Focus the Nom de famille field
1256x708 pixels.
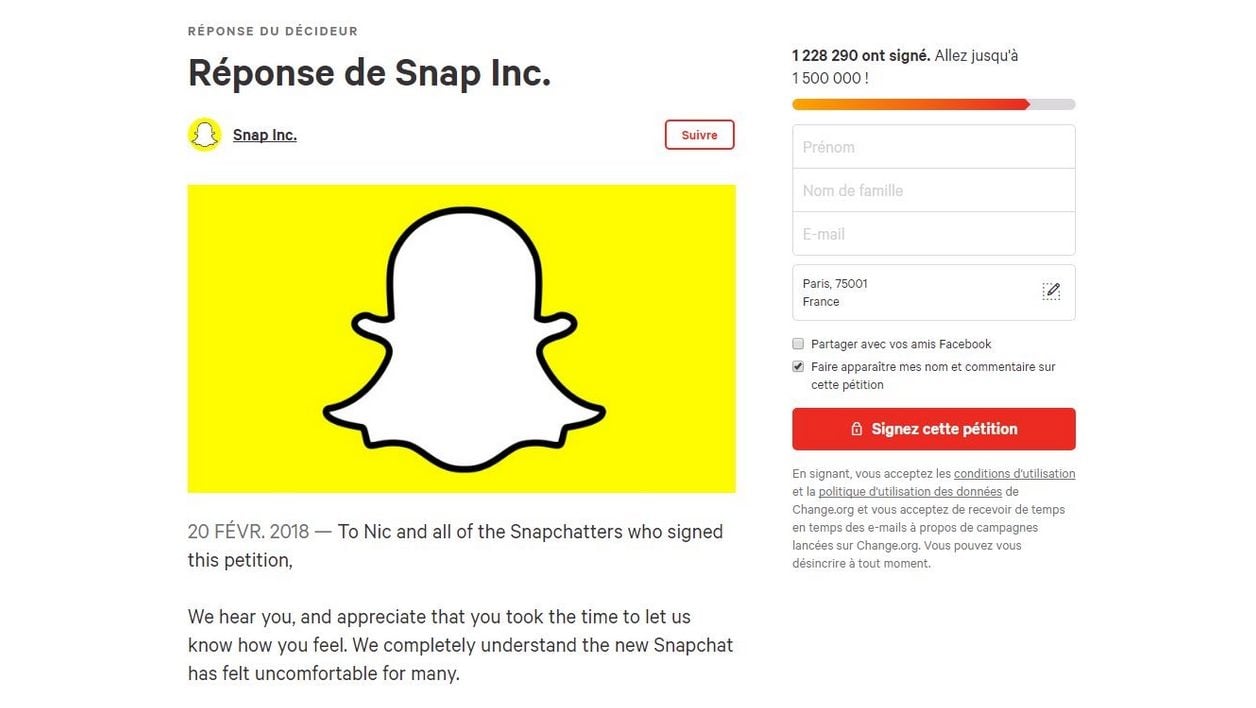(933, 190)
